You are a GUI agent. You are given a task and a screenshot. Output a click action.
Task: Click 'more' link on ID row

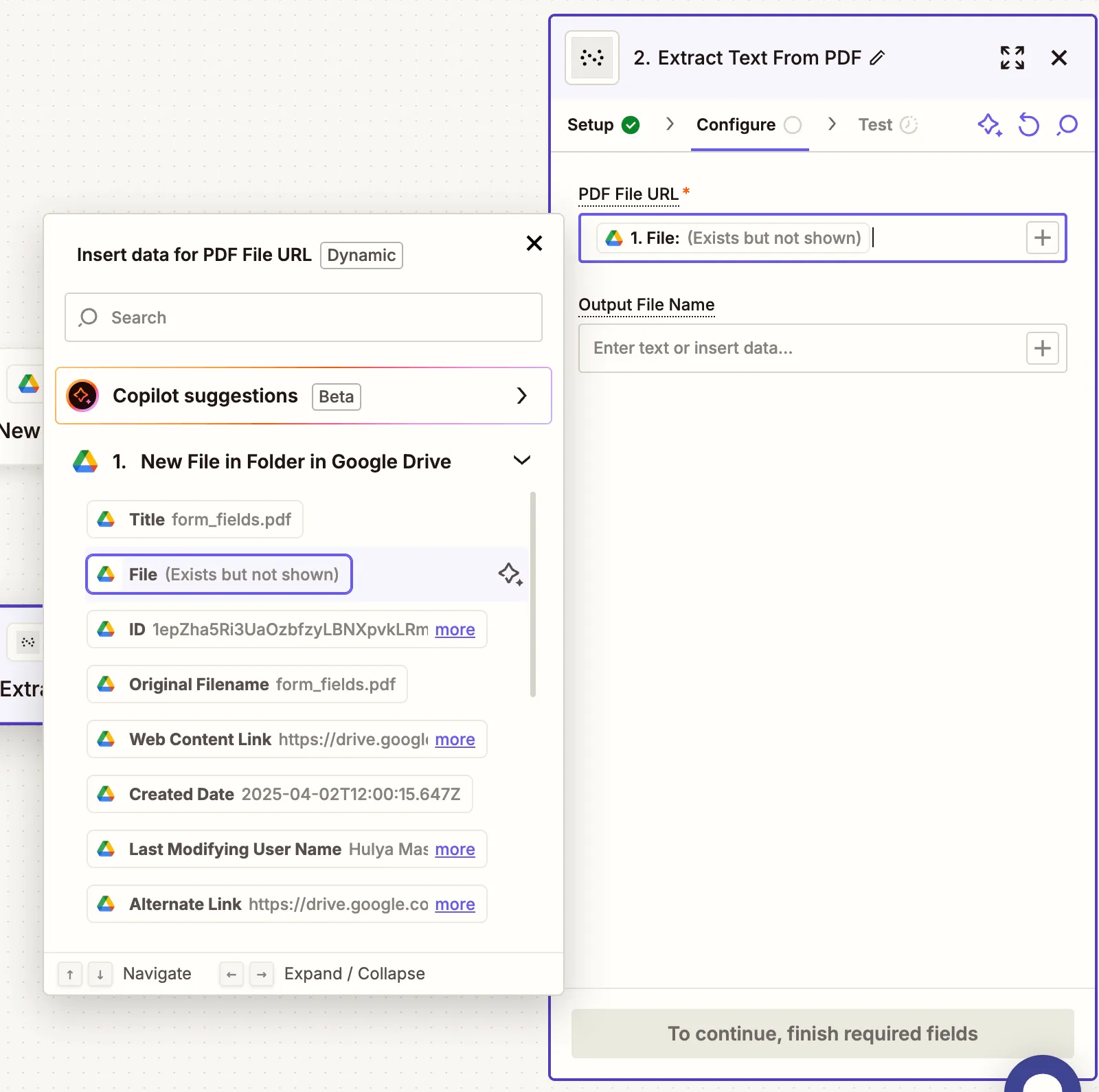455,630
